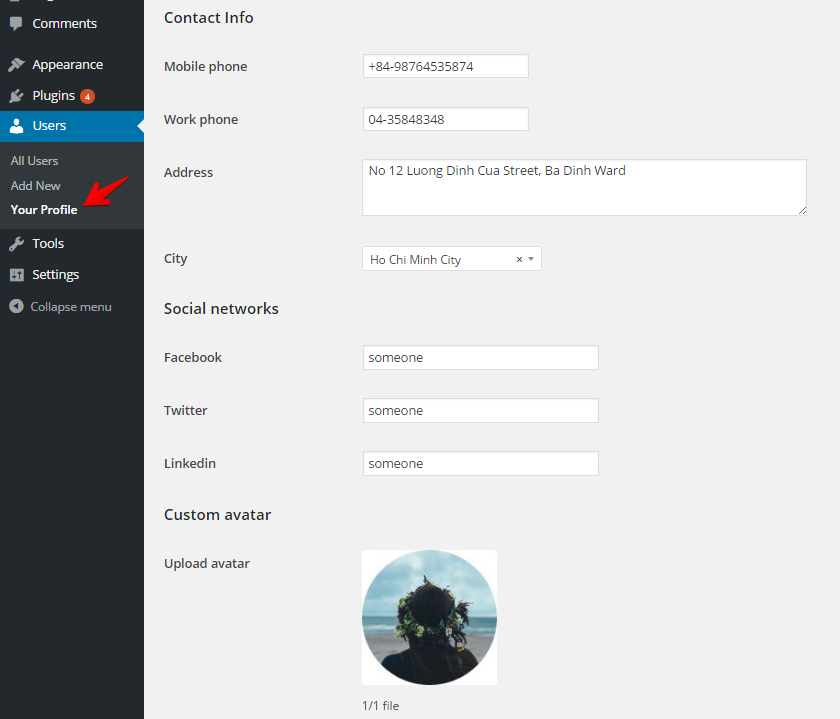Clear the Ho Chi Minh City selection

click(519, 259)
